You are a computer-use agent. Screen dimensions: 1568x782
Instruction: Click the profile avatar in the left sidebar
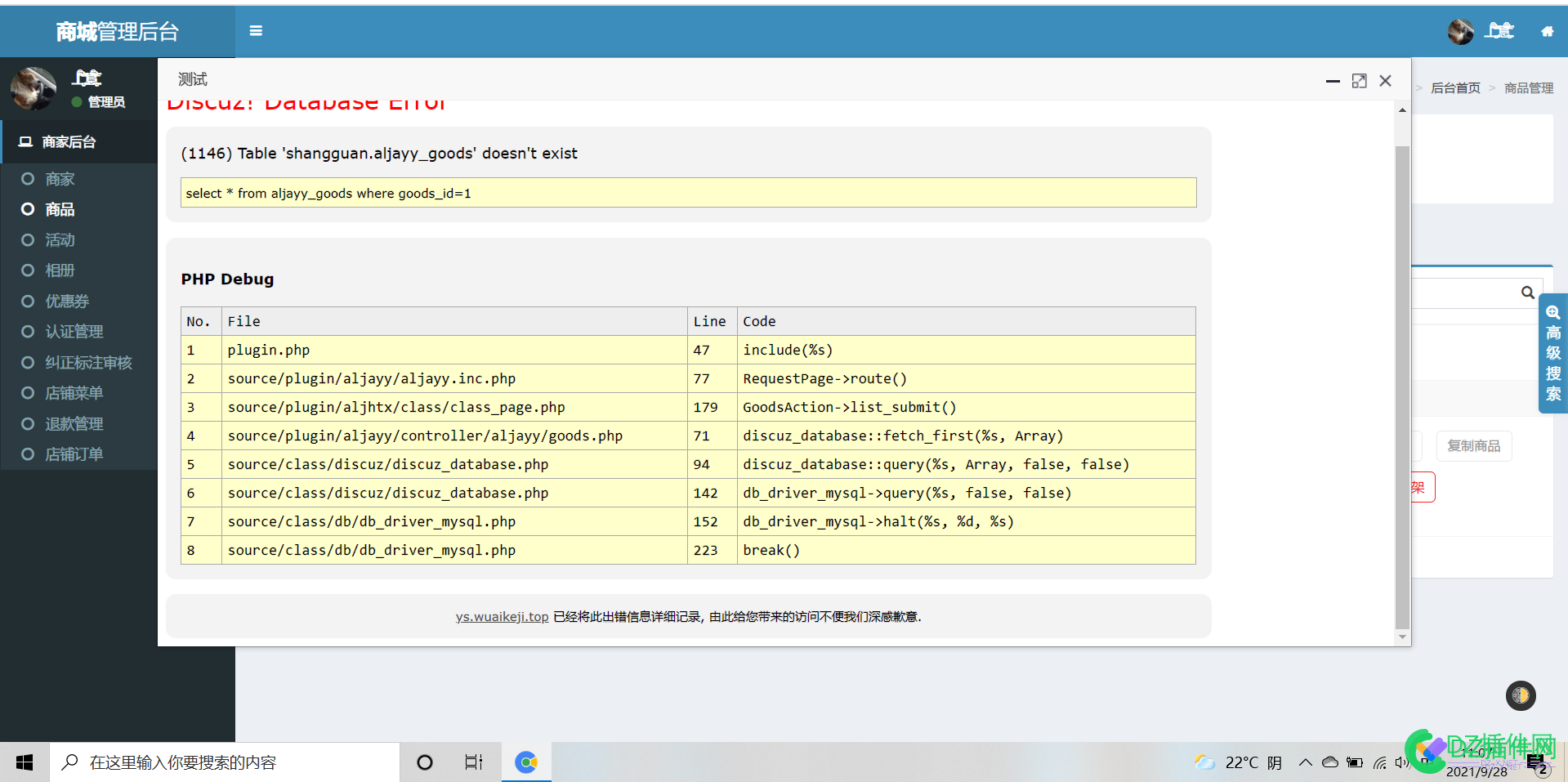[34, 88]
